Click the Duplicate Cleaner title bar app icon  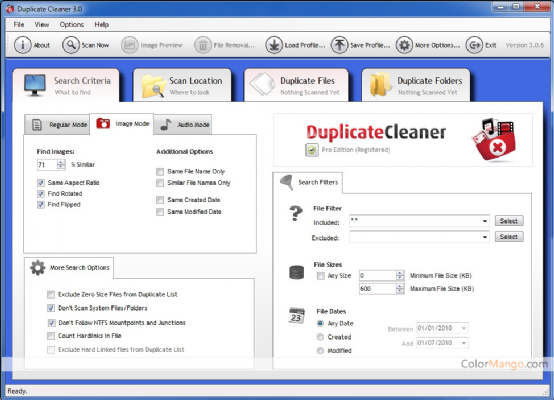(10, 8)
